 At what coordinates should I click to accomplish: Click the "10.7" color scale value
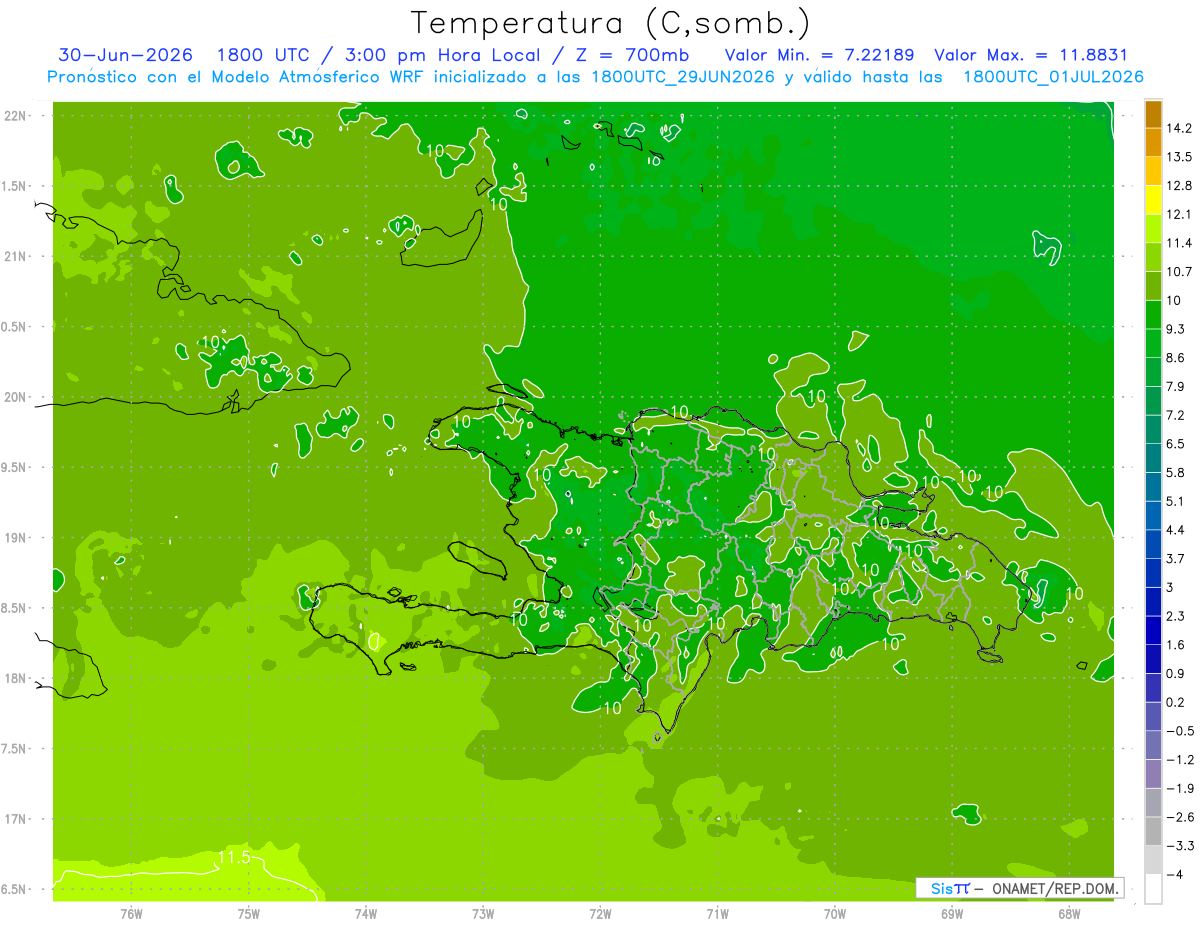tap(1178, 272)
